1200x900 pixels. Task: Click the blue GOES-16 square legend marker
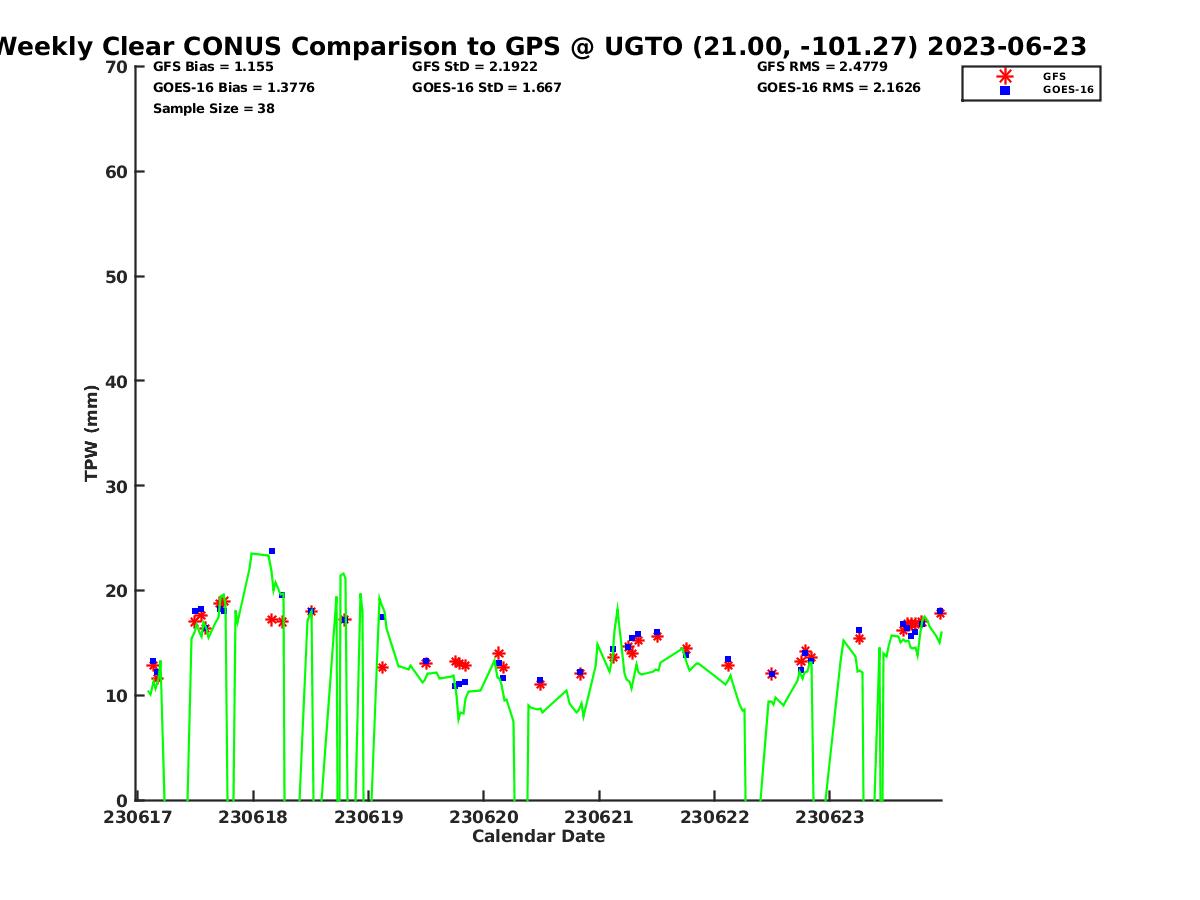coord(1005,90)
